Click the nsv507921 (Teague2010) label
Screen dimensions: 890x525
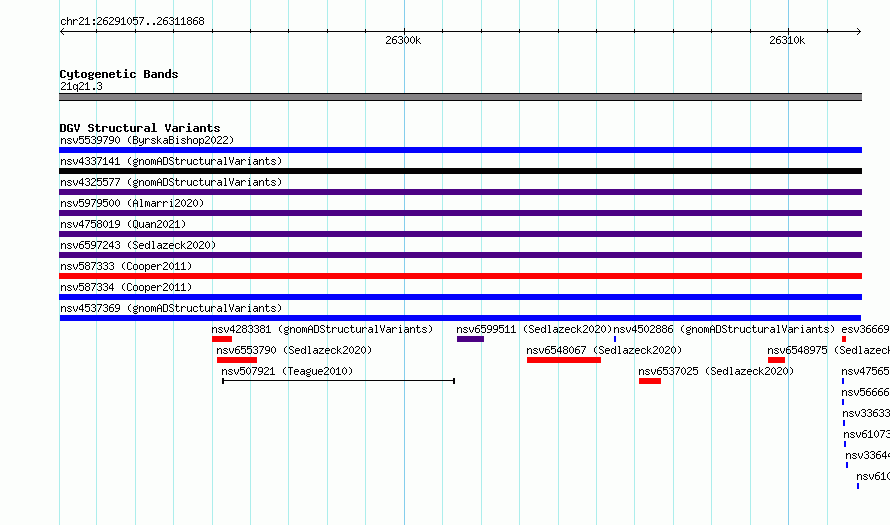click(x=287, y=371)
